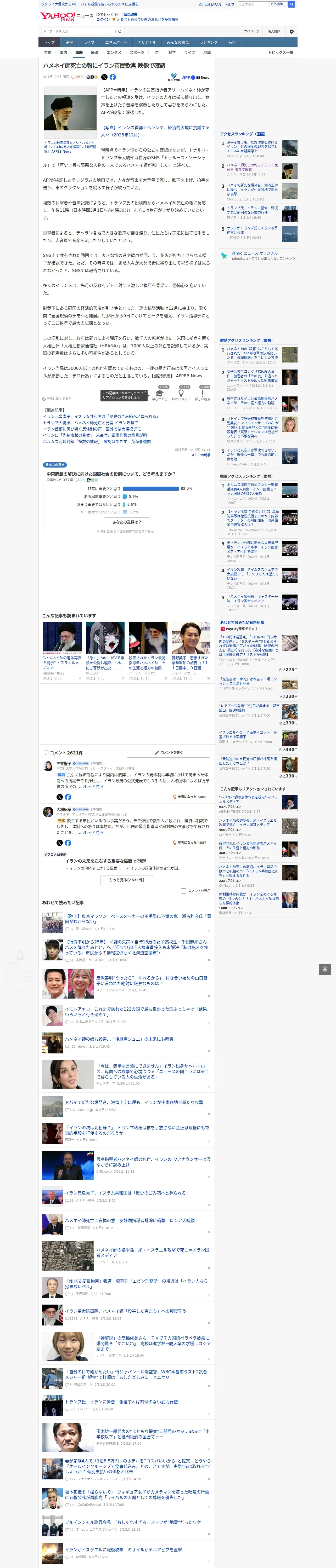Click the Yahoo! JAPAN News logo
The height and width of the screenshot is (1568, 336).
[x=66, y=16]
